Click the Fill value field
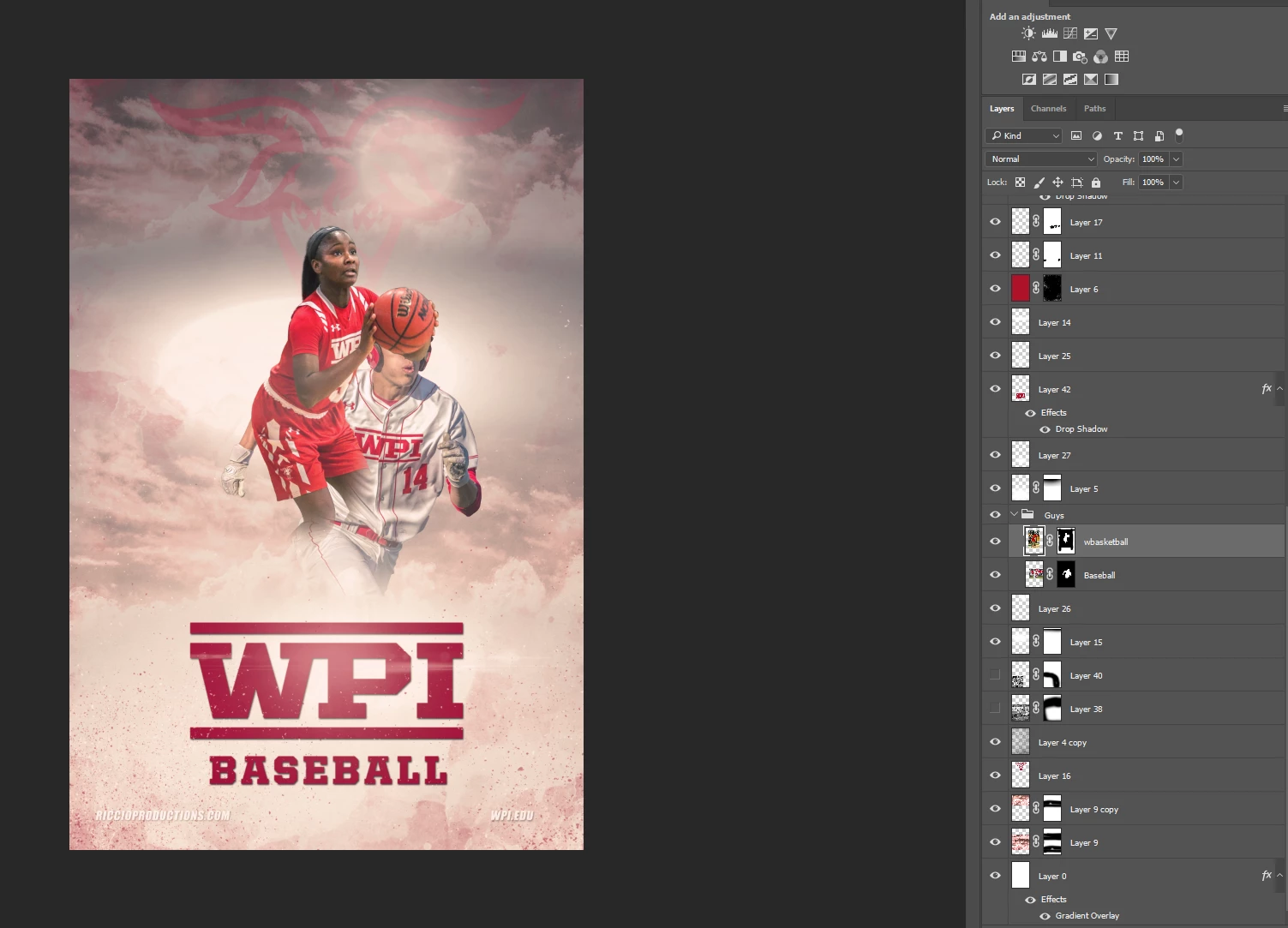The image size is (1288, 928). coord(1153,183)
